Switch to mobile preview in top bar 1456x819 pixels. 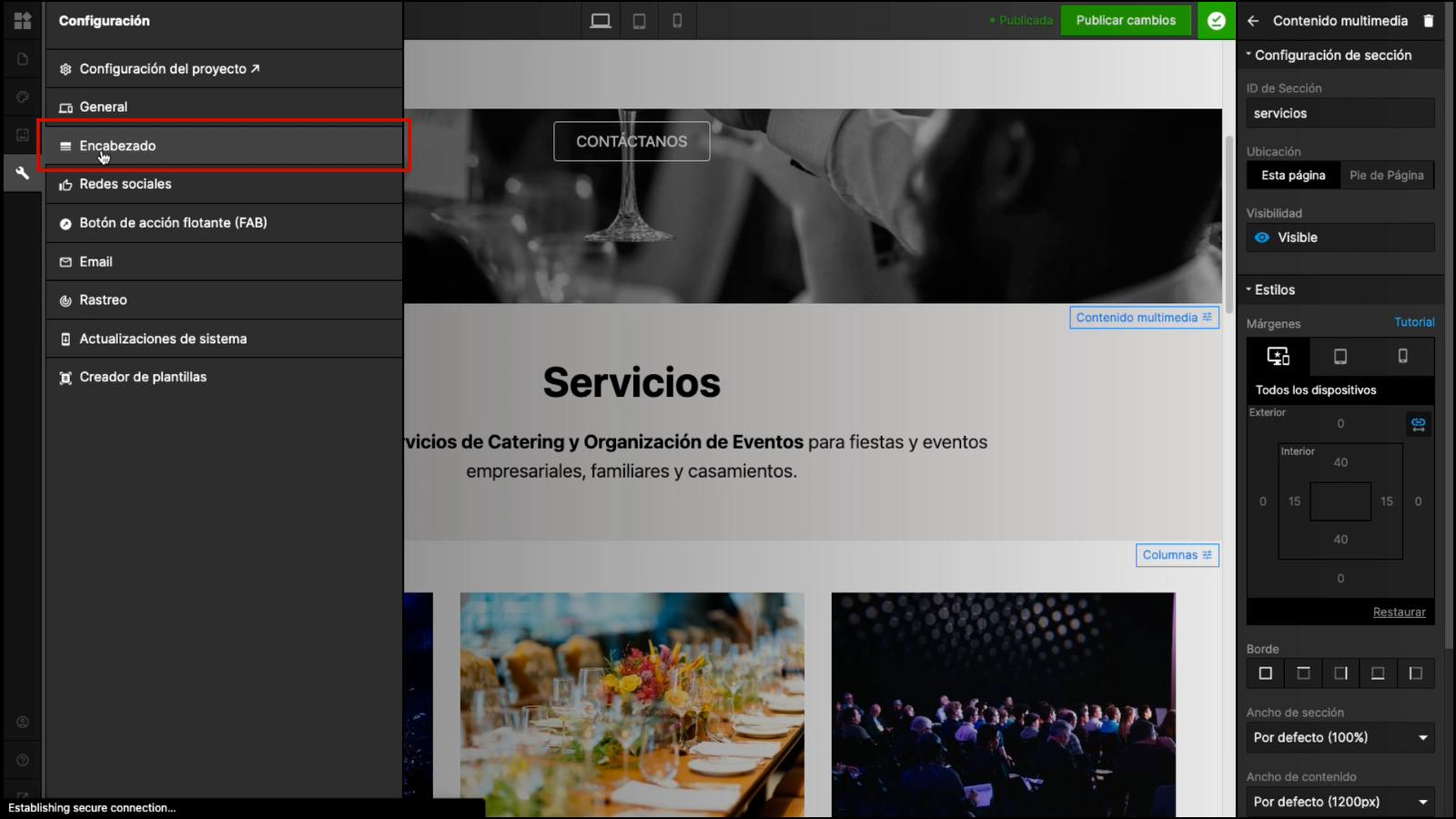tap(677, 20)
